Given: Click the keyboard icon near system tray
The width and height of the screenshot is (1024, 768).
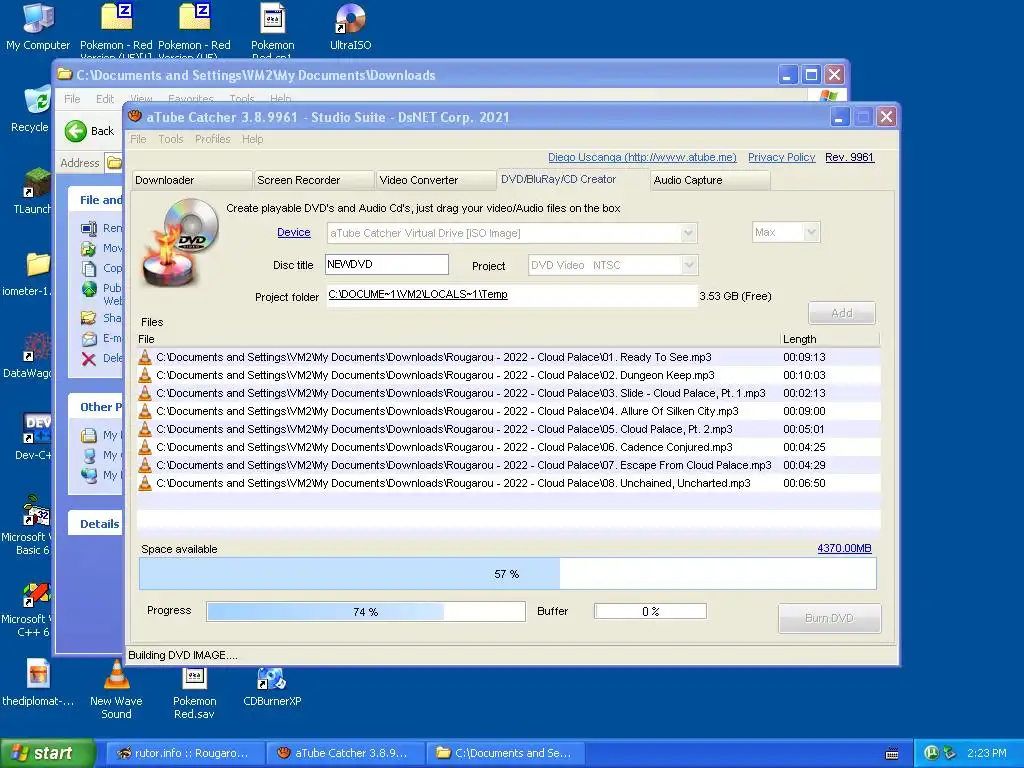Looking at the screenshot, I should click(x=891, y=754).
